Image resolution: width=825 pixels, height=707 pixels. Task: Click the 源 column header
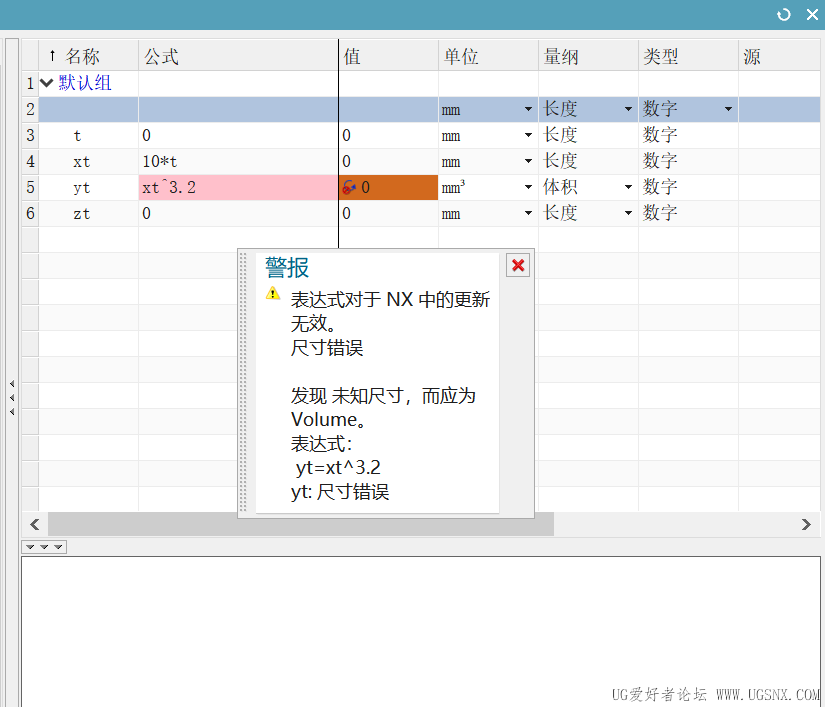[x=780, y=55]
